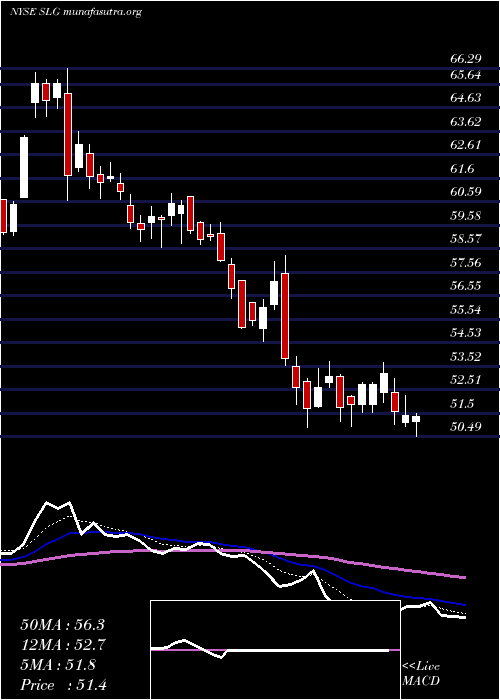Screen dimensions: 500x700
Task: Click the Price : 51.4 readout
Action: pyautogui.click(x=63, y=685)
